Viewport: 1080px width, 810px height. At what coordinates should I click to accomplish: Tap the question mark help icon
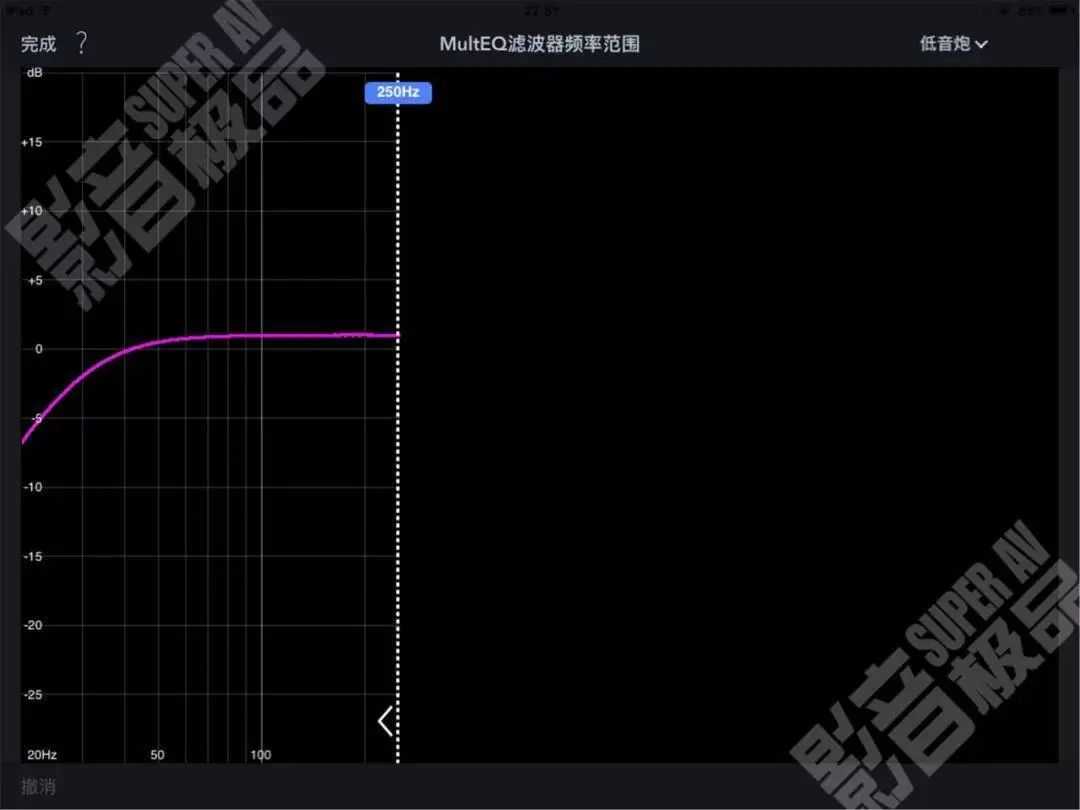[82, 43]
